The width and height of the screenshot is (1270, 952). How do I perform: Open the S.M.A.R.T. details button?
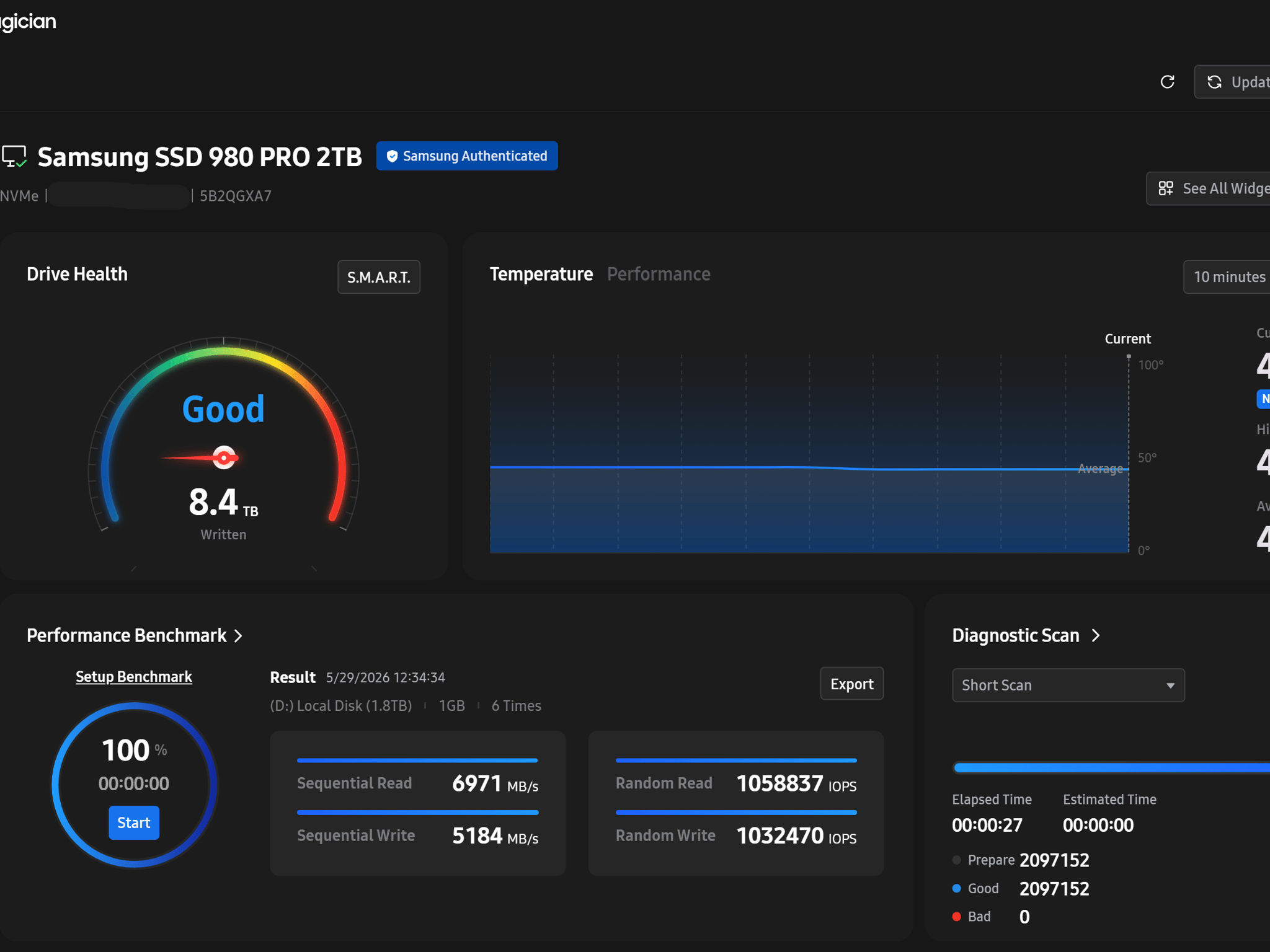click(x=379, y=277)
